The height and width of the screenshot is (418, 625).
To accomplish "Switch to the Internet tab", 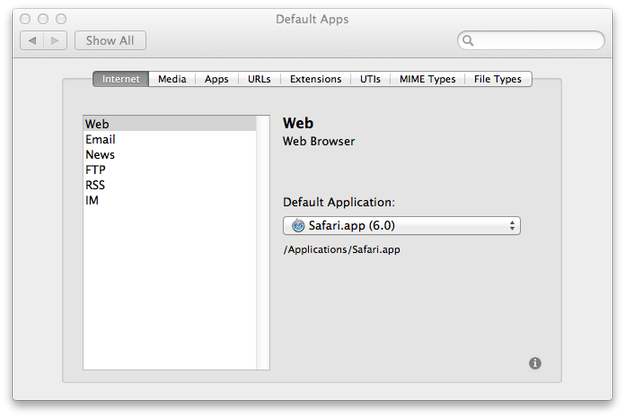I will (x=121, y=79).
